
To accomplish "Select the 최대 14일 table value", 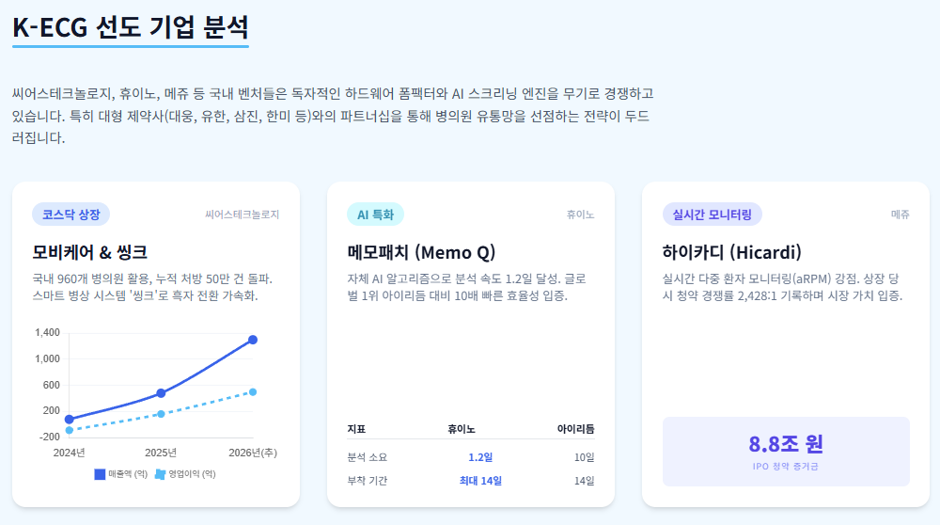I will 480,481.
